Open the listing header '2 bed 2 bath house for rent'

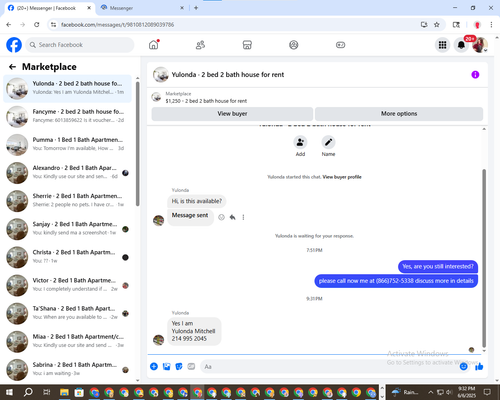(228, 75)
